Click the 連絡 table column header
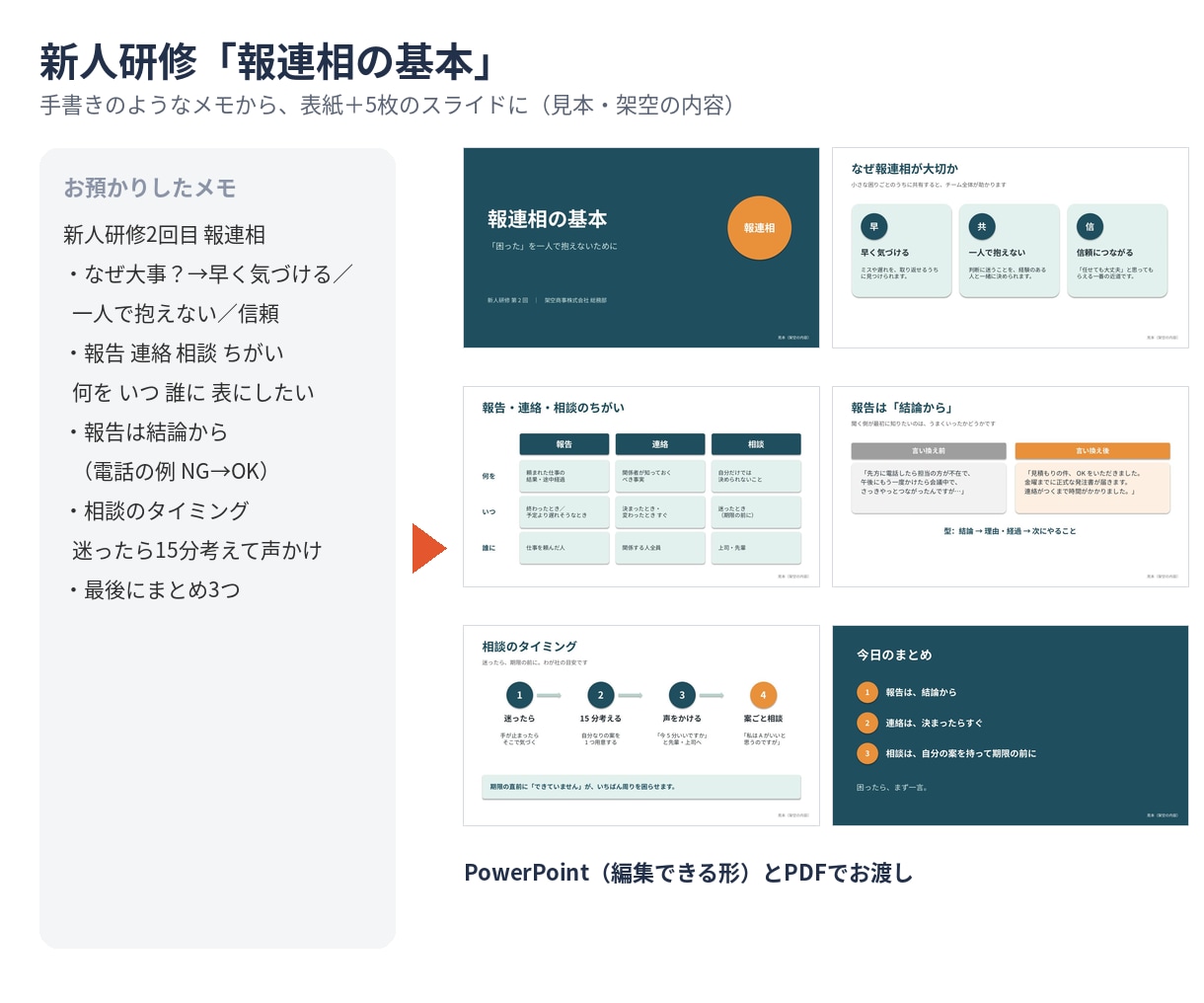Viewport: 1204px width, 1003px height. [660, 444]
